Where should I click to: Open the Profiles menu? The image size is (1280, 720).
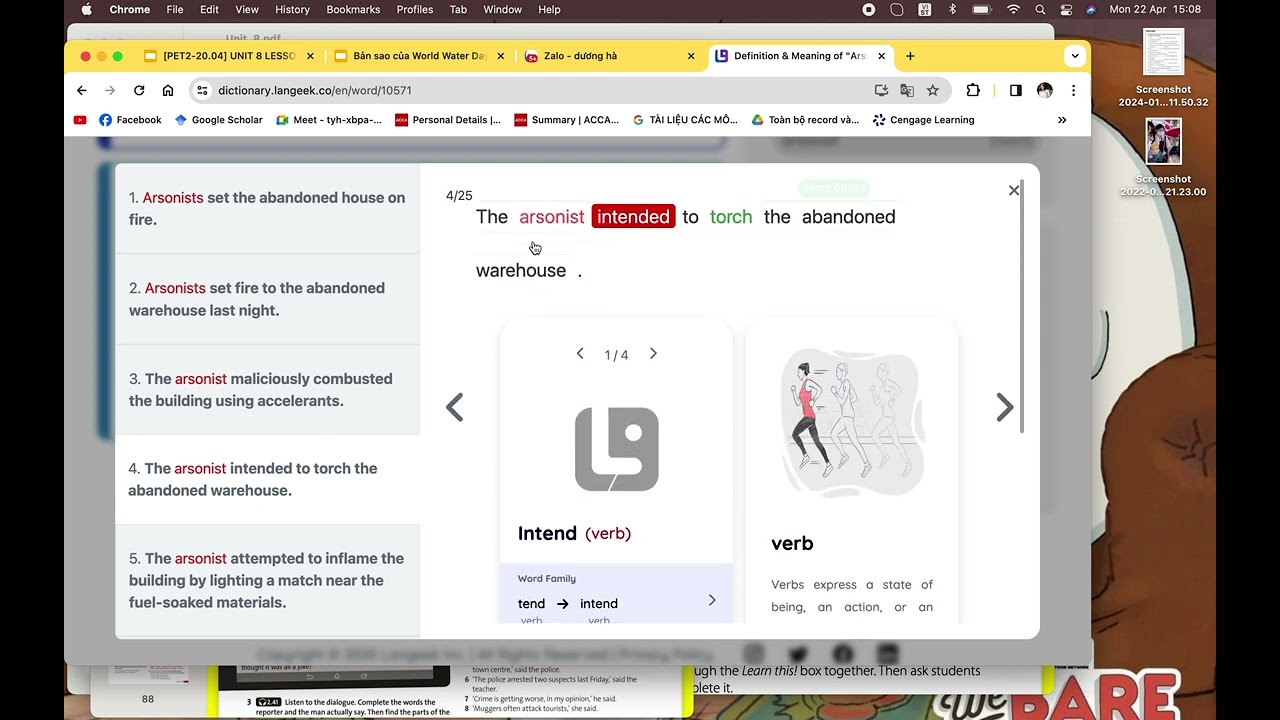[415, 9]
